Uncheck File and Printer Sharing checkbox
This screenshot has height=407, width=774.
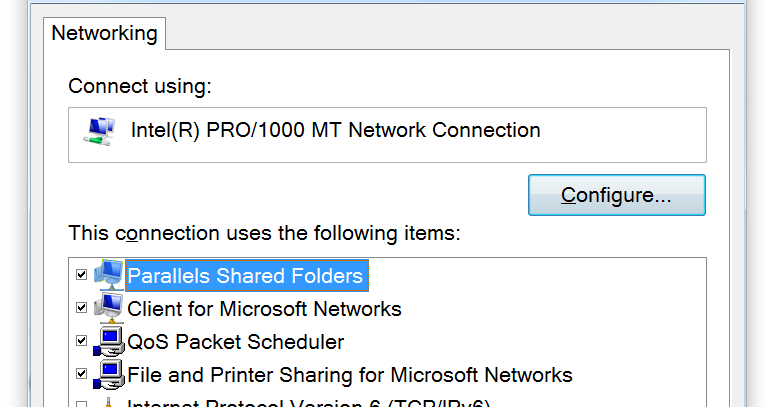click(81, 374)
